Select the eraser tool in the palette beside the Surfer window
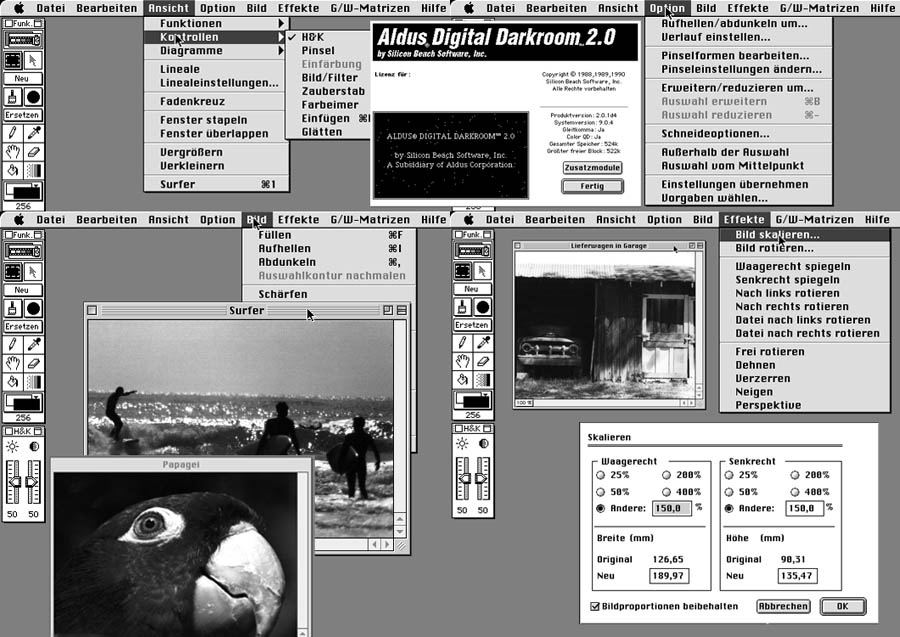Viewport: 900px width, 637px height. (33, 363)
